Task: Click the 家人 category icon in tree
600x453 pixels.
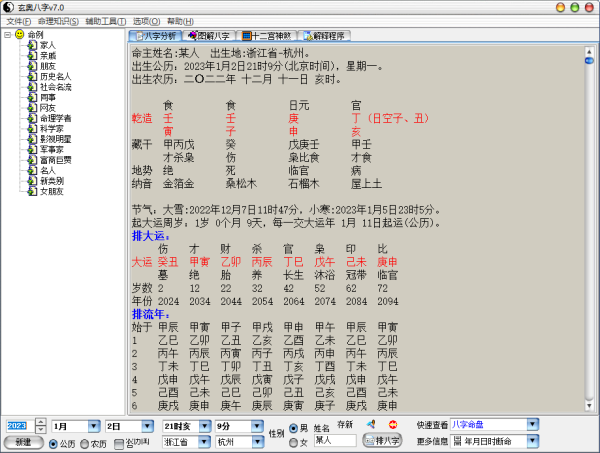Action: tap(32, 45)
